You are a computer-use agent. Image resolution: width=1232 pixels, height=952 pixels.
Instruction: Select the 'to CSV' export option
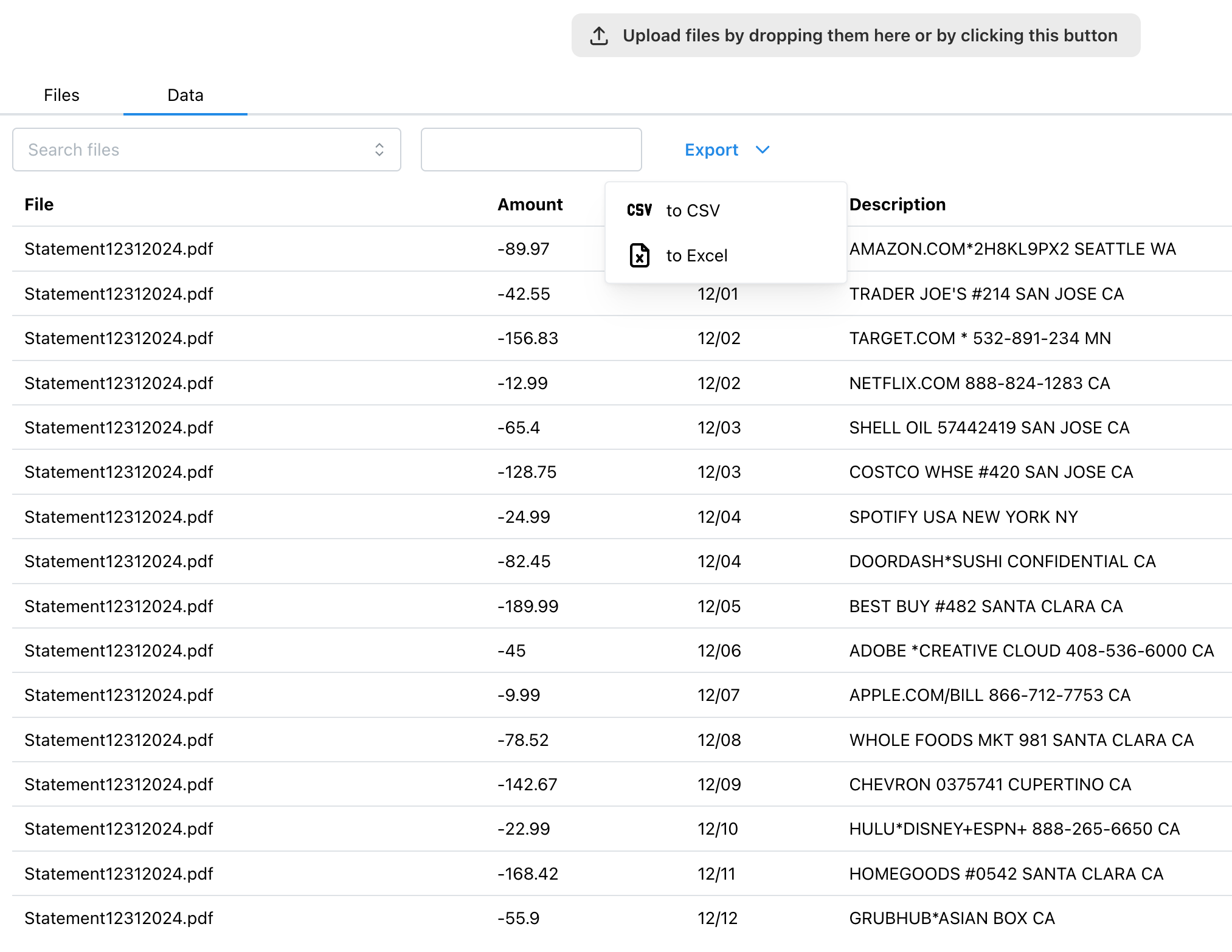coord(693,210)
